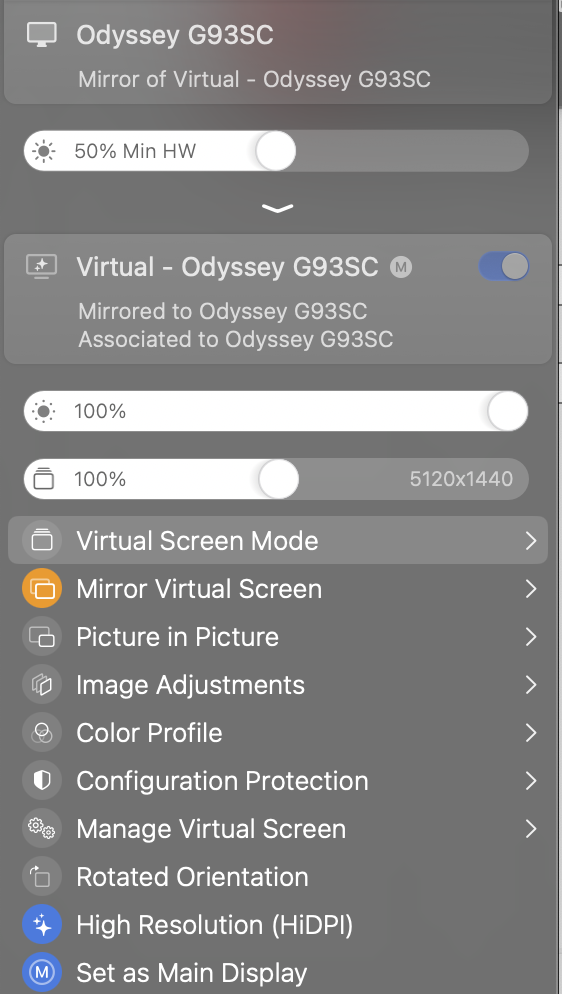
Task: Click the Manage Virtual Screen gears icon
Action: pyautogui.click(x=42, y=829)
